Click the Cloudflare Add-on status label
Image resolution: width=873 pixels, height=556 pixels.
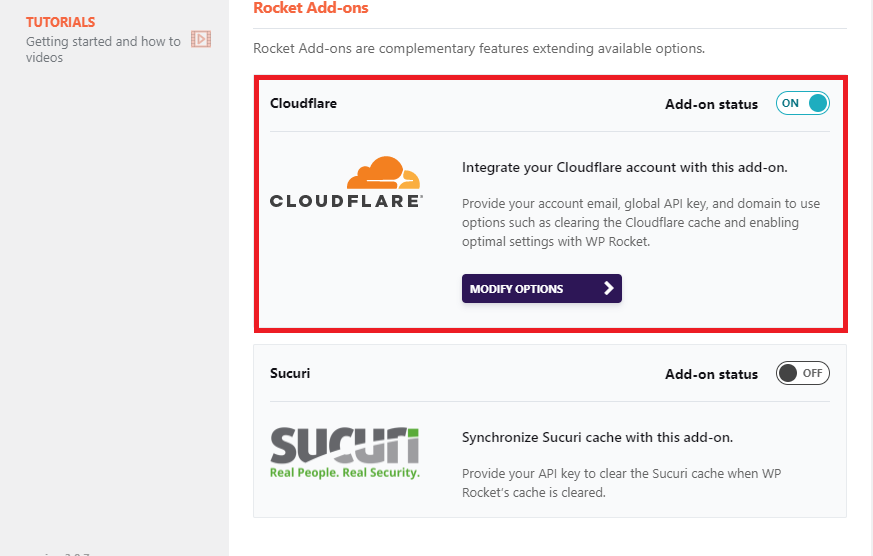[711, 104]
